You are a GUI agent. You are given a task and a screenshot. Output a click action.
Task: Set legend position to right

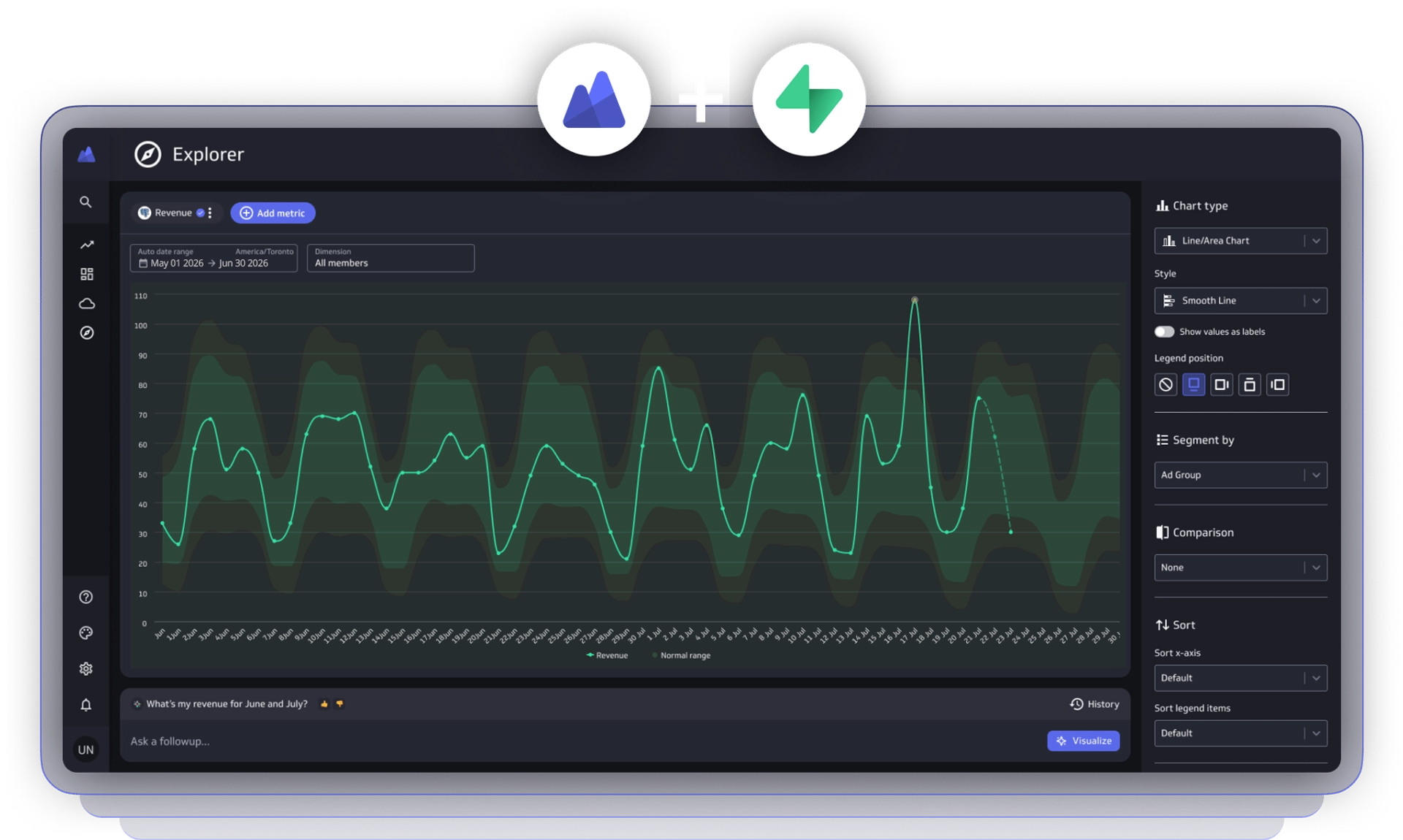point(1221,384)
